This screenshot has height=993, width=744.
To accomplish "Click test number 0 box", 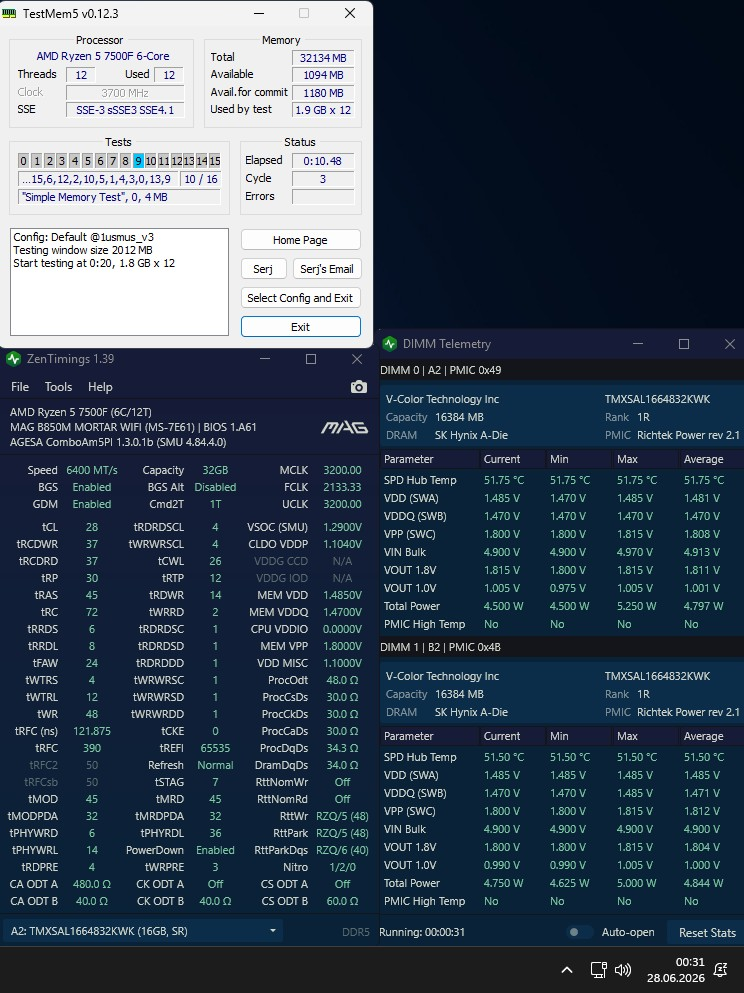I will tap(23, 161).
